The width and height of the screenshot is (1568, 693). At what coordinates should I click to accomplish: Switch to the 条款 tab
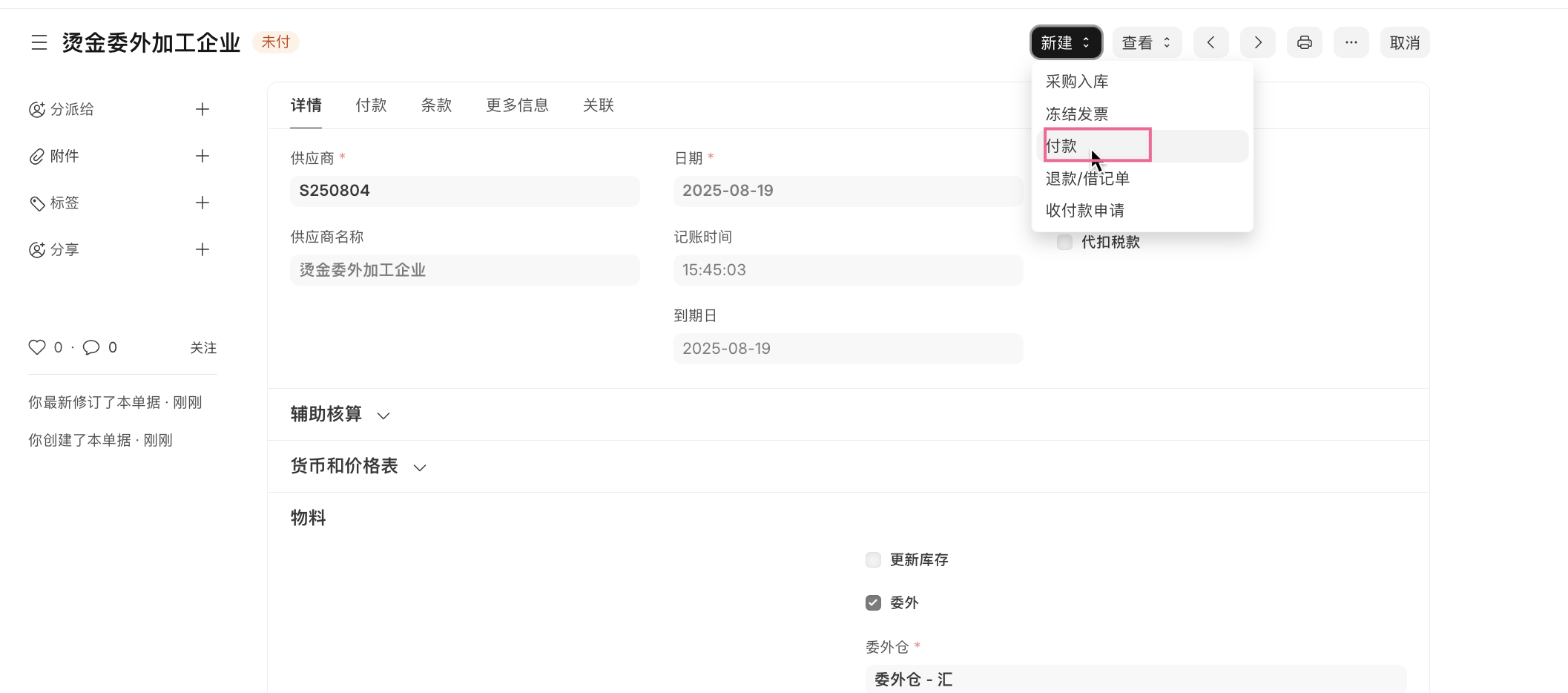436,105
